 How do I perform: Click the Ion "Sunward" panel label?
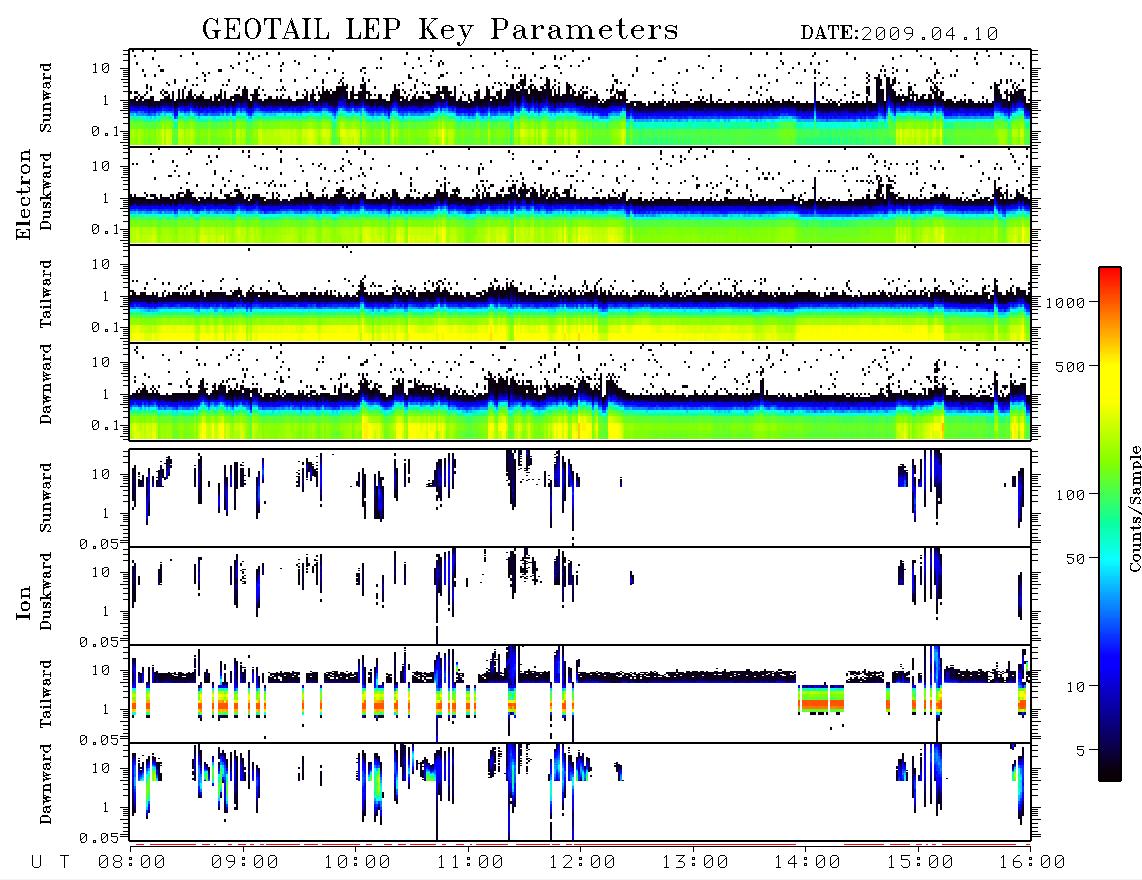click(x=46, y=498)
